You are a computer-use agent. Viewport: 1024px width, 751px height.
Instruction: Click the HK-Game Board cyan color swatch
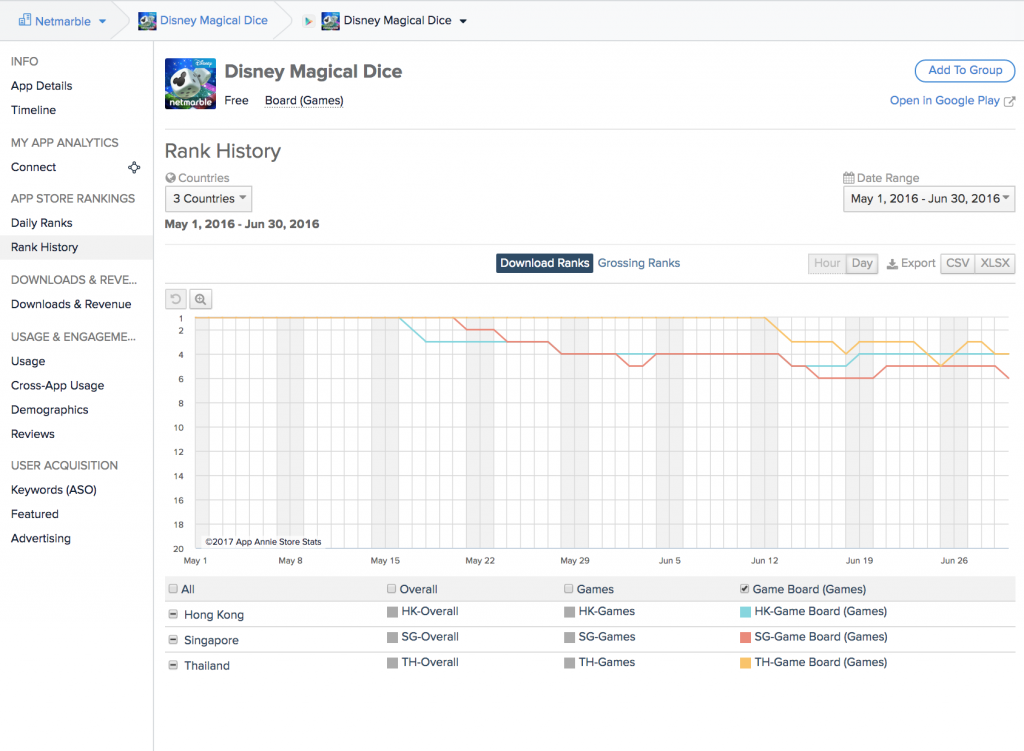pyautogui.click(x=745, y=612)
